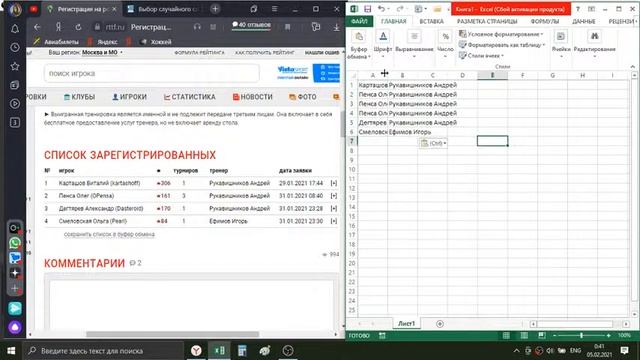640x360 pixels.
Task: Go back in the browser
Action: (38, 27)
